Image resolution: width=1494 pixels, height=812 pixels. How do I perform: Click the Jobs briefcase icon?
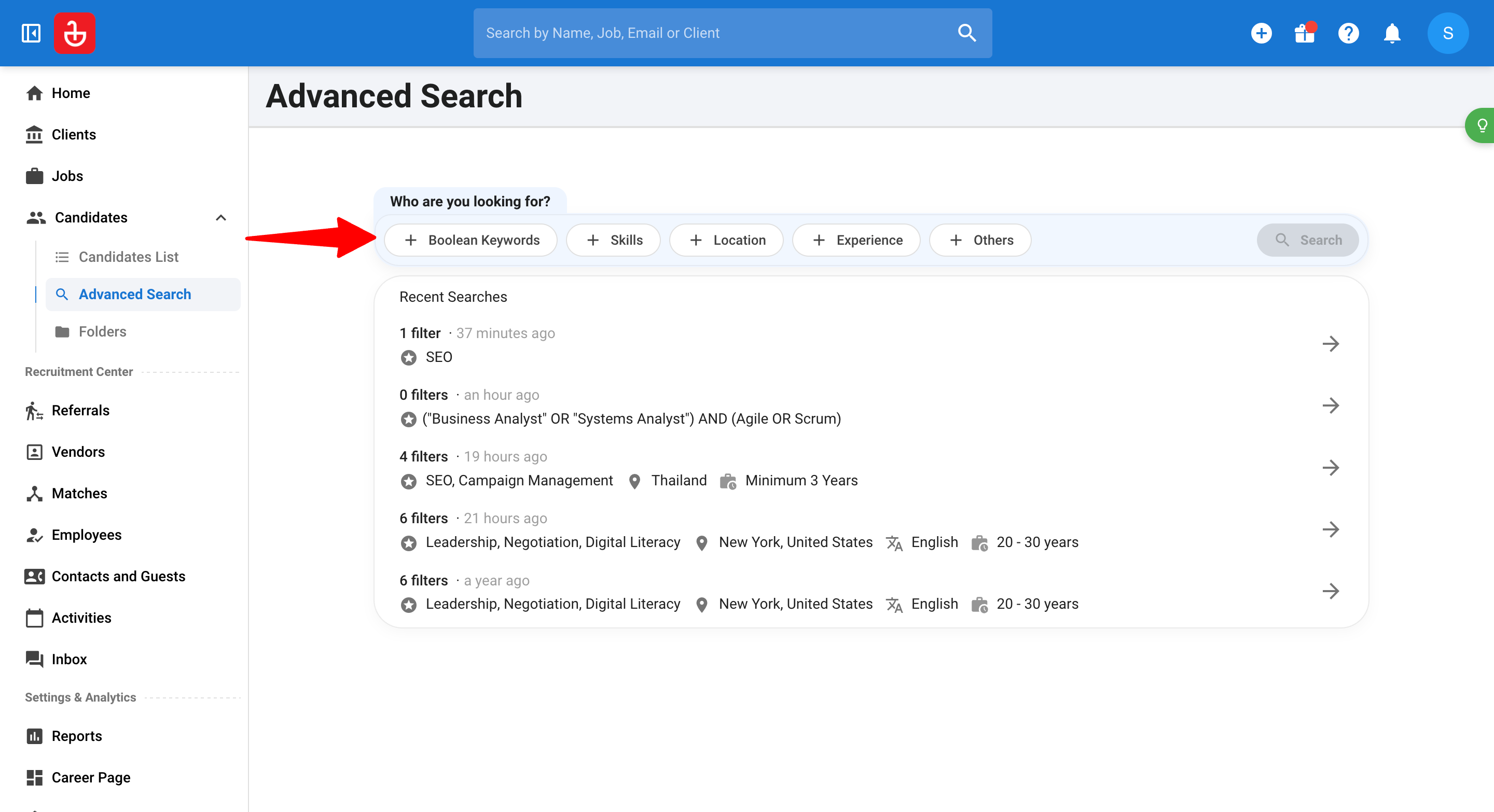tap(34, 176)
